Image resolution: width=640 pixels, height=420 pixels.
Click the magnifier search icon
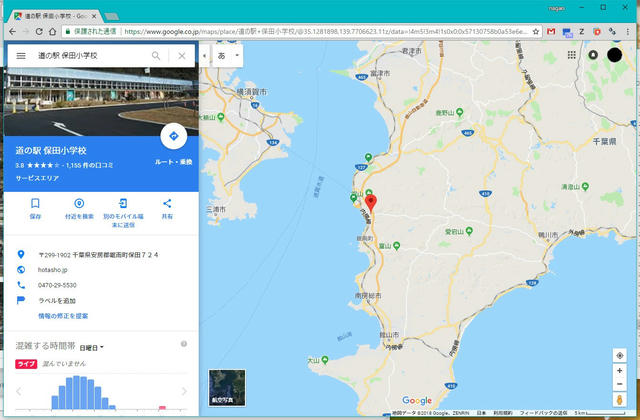[156, 56]
